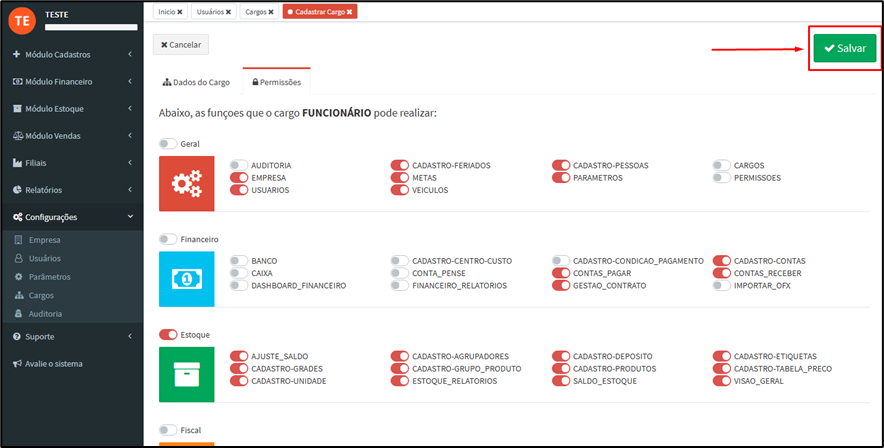Click the scales icon beside Módulo Vendas
Image resolution: width=884 pixels, height=448 pixels.
tap(18, 136)
